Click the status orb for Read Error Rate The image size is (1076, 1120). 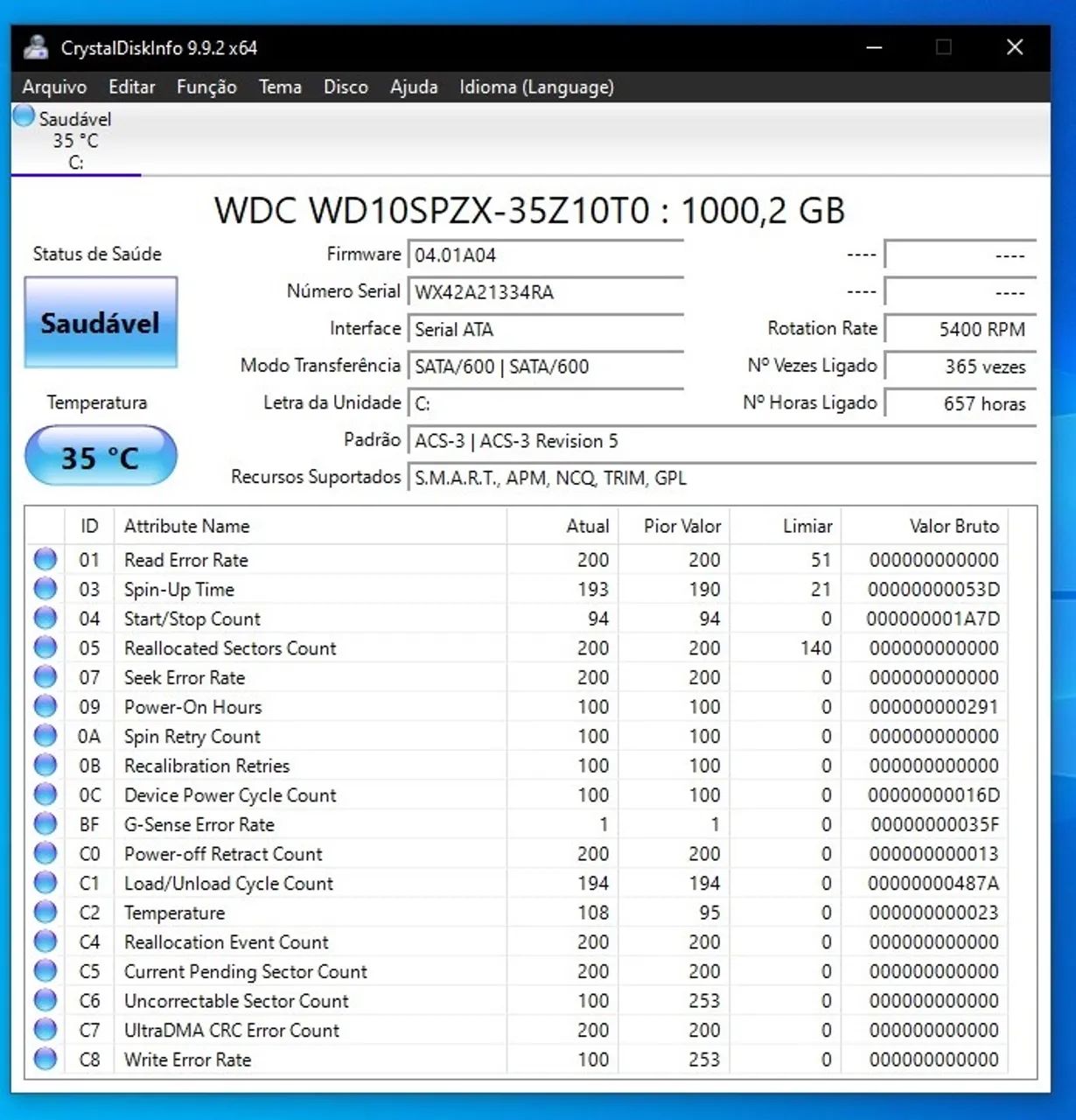(45, 559)
